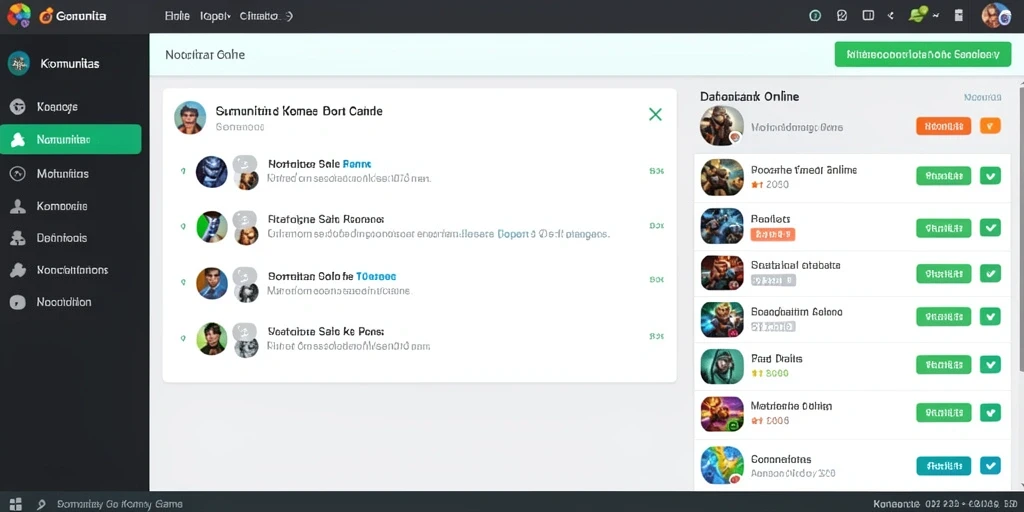
Task: Click the teal button for Connonoiotos
Action: click(x=944, y=466)
